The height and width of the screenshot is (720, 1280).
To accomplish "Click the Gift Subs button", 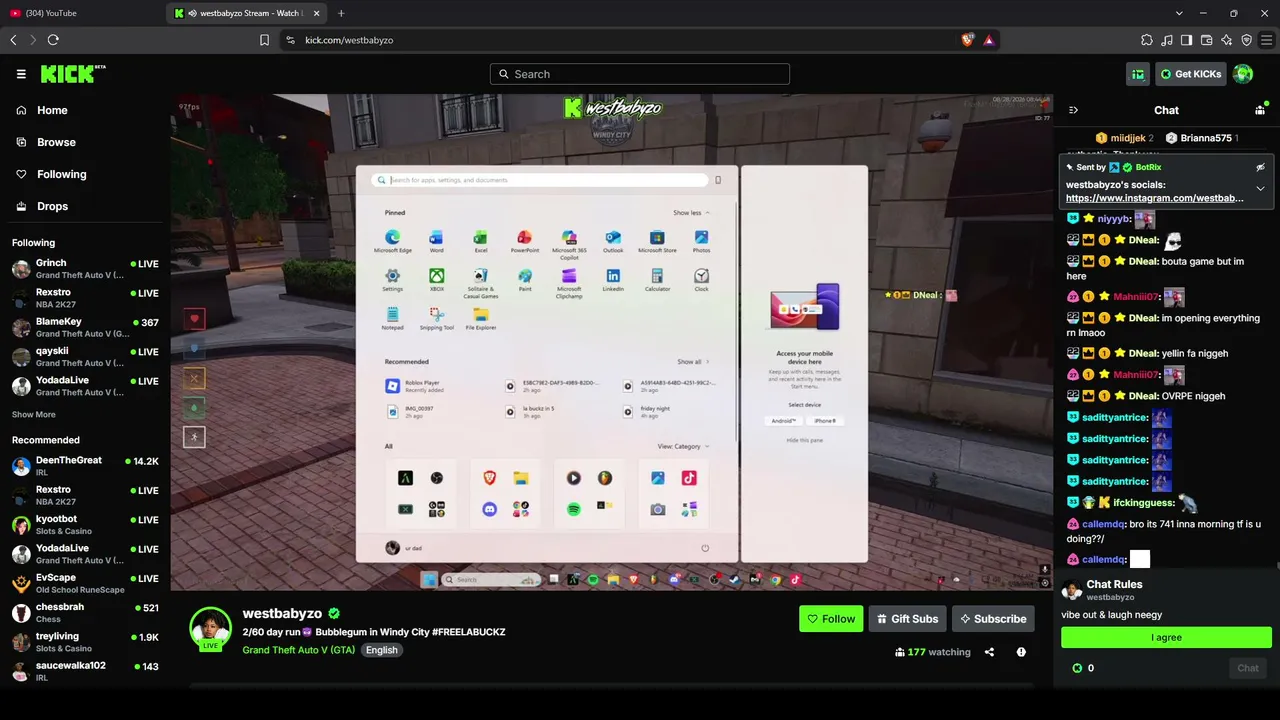I will pyautogui.click(x=907, y=619).
